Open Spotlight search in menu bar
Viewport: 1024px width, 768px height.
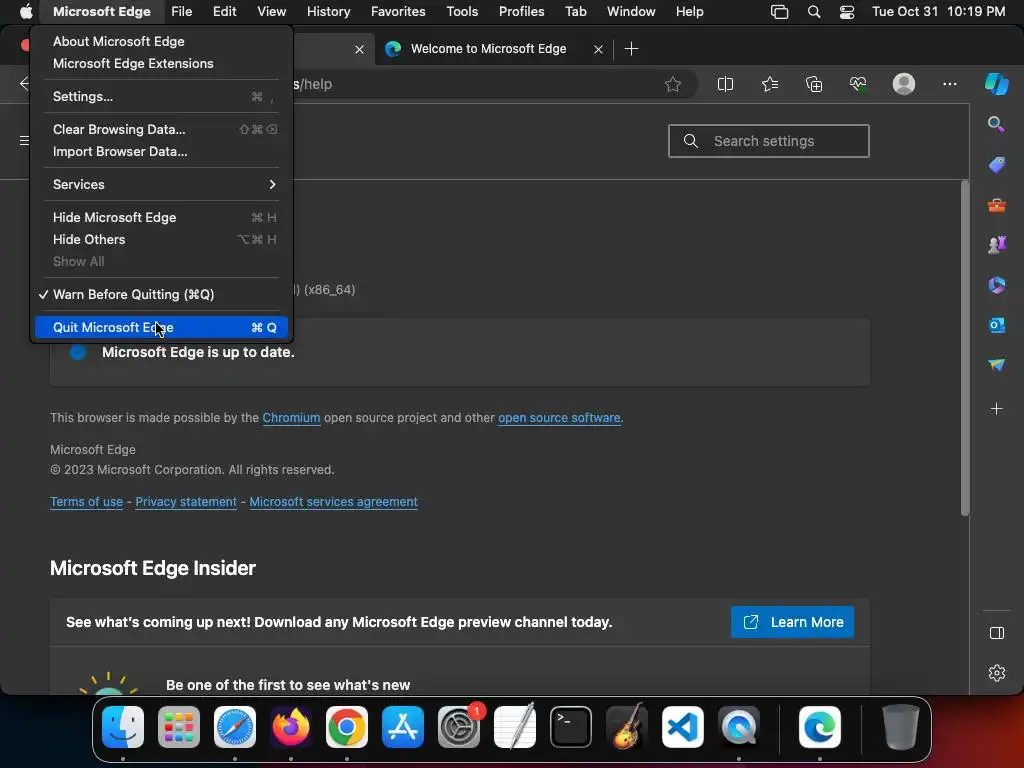click(814, 12)
